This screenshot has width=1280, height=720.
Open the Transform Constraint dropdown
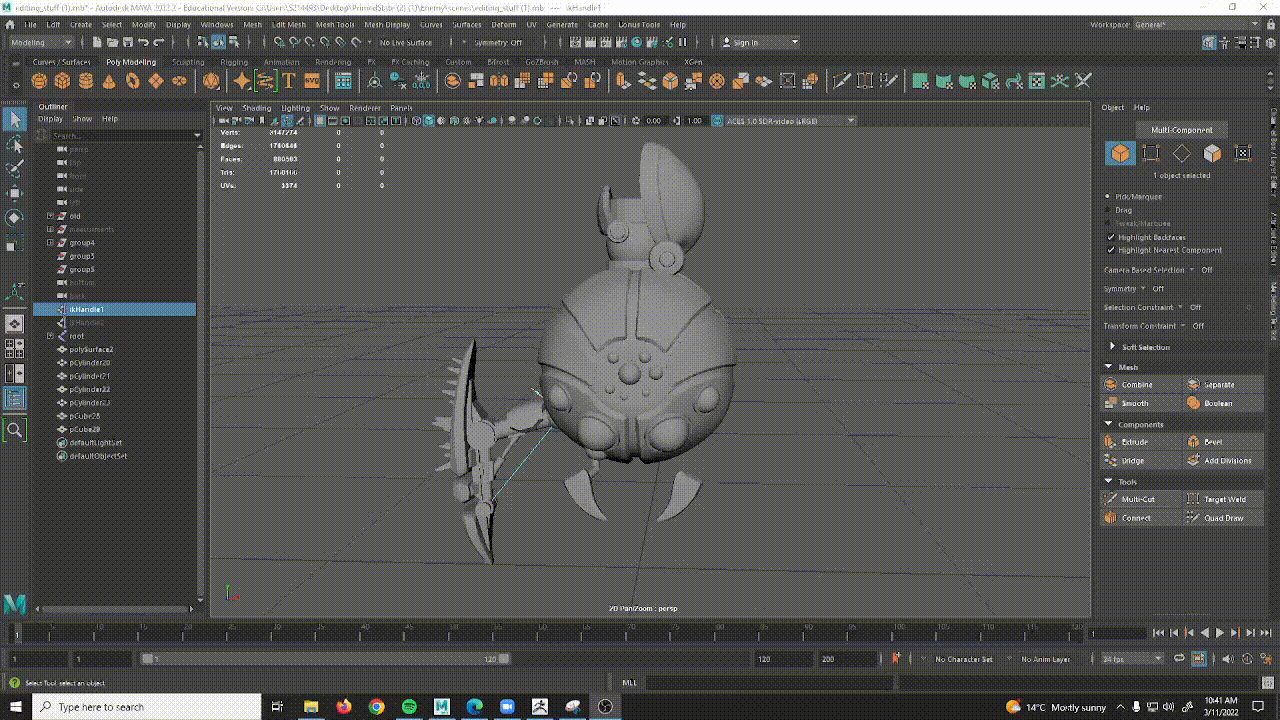[1154, 326]
